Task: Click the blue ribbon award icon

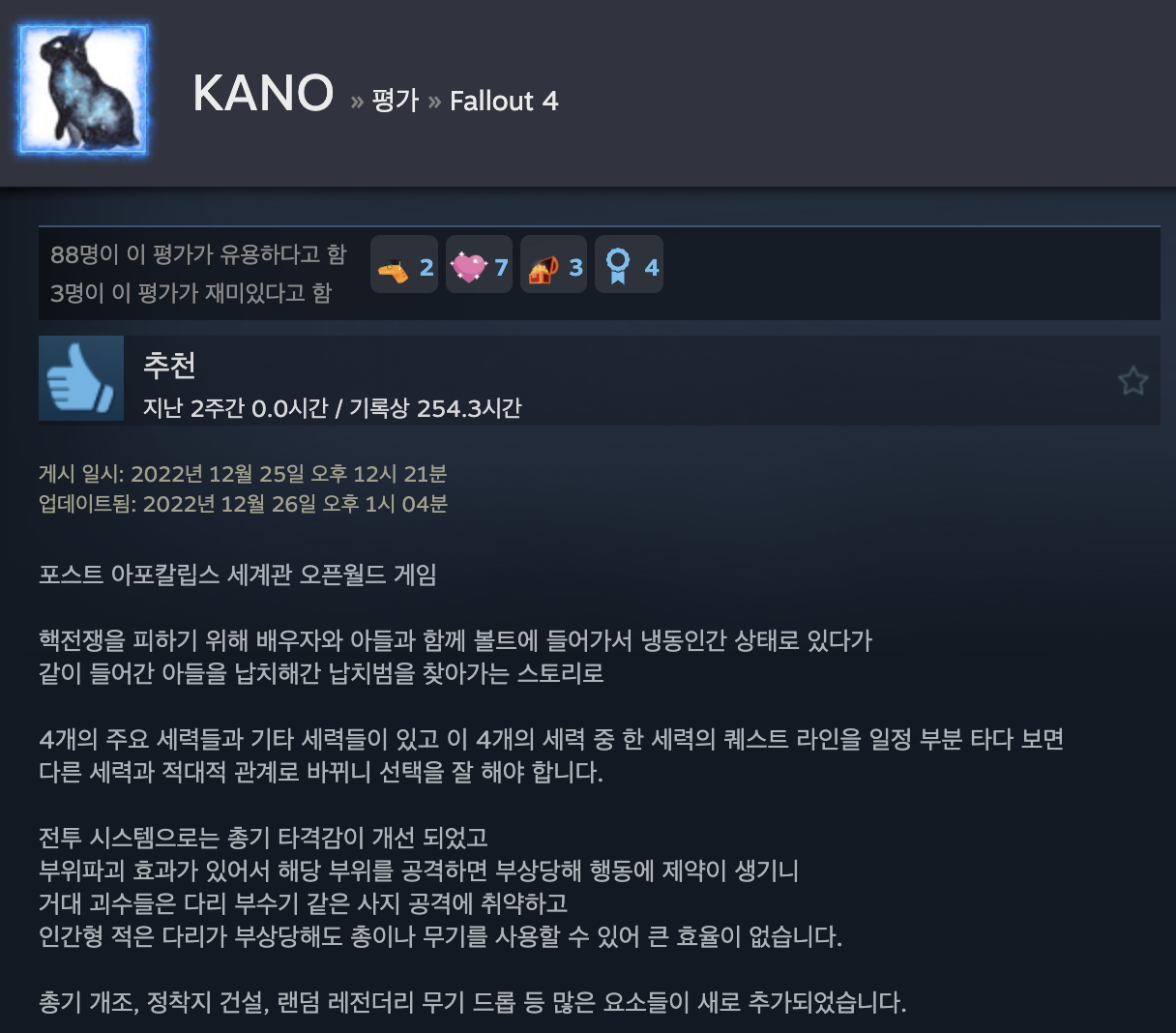Action: pos(617,266)
